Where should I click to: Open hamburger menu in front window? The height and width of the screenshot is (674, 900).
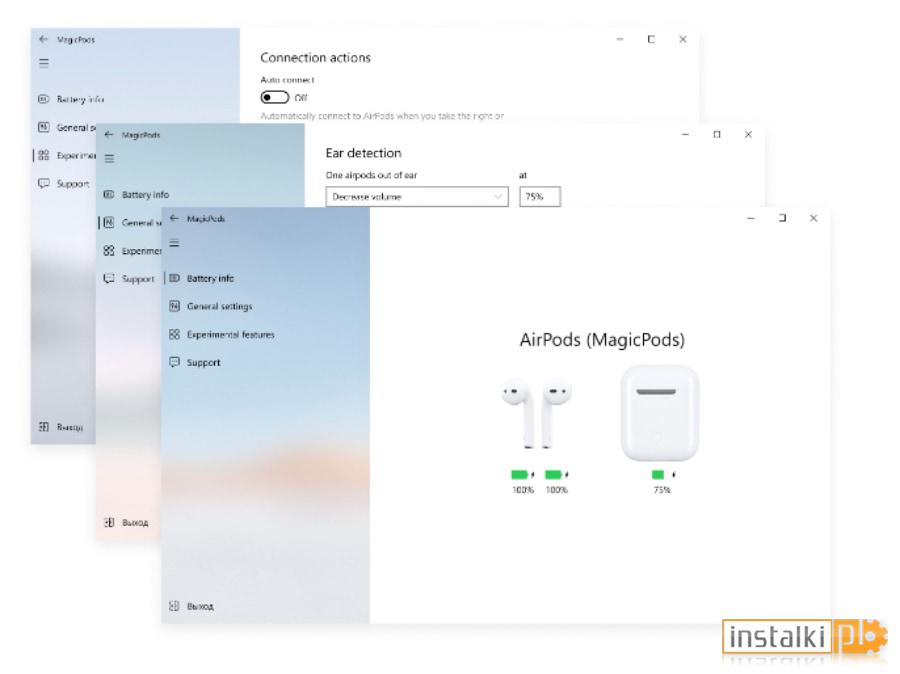(174, 243)
